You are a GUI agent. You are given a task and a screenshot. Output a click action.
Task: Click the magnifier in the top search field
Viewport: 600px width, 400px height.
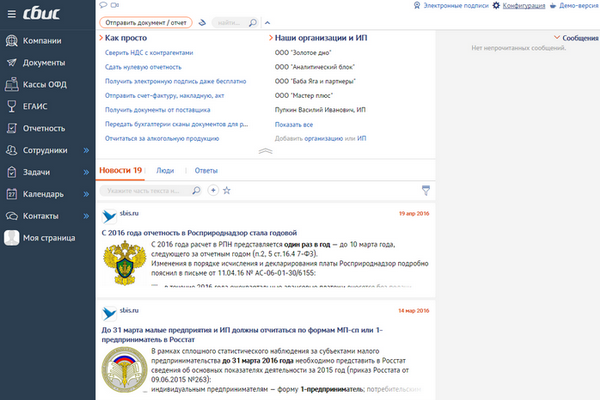coord(253,23)
